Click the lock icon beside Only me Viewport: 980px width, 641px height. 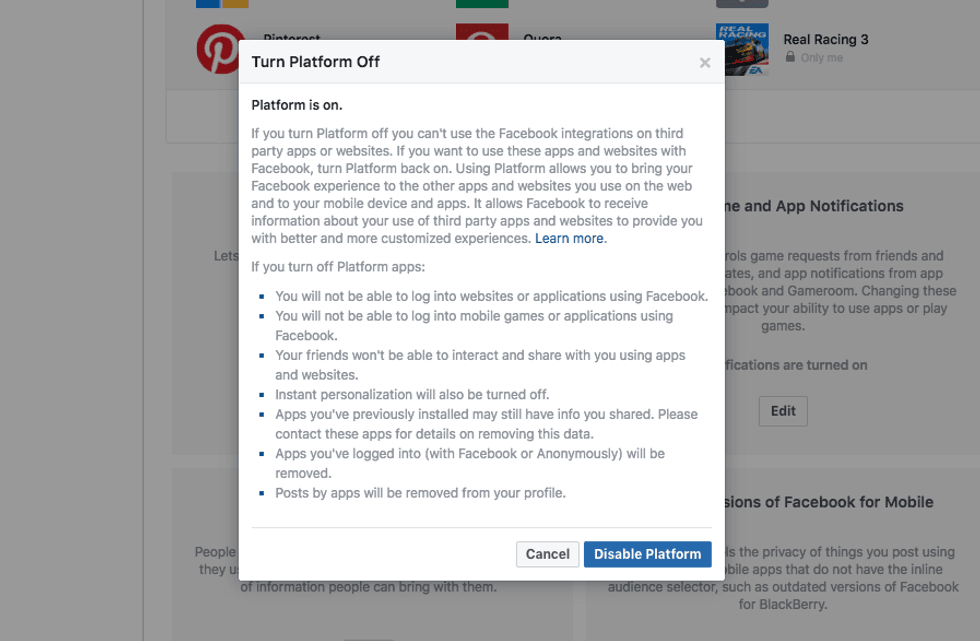tap(791, 58)
